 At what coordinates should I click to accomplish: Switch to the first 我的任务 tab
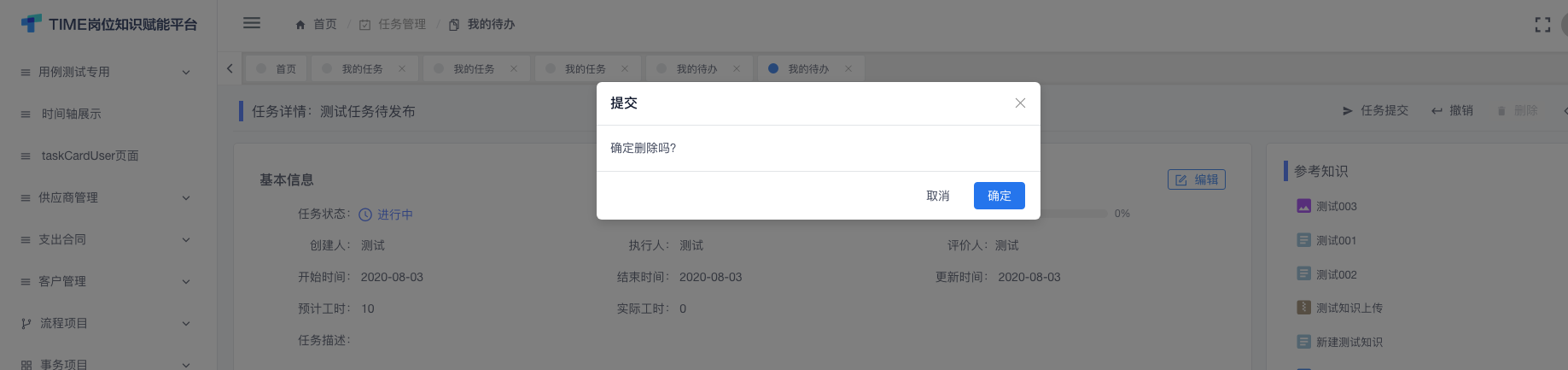[x=363, y=68]
